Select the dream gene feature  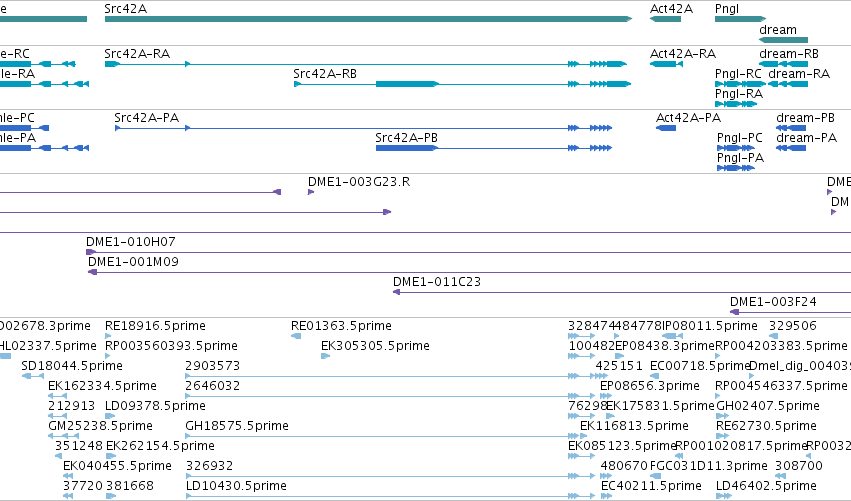[783, 40]
